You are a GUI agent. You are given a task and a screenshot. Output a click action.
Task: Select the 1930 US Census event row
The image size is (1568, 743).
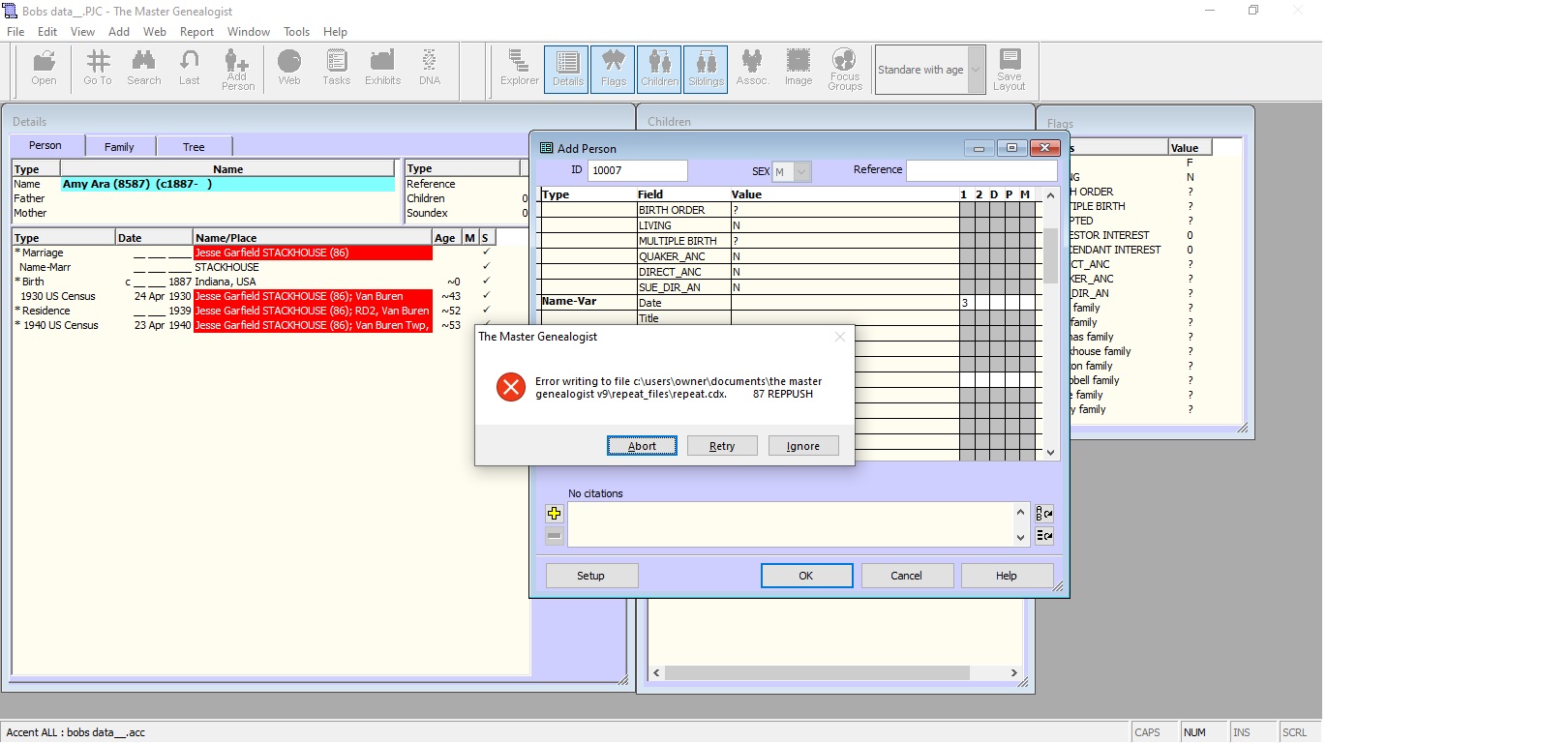[255, 296]
